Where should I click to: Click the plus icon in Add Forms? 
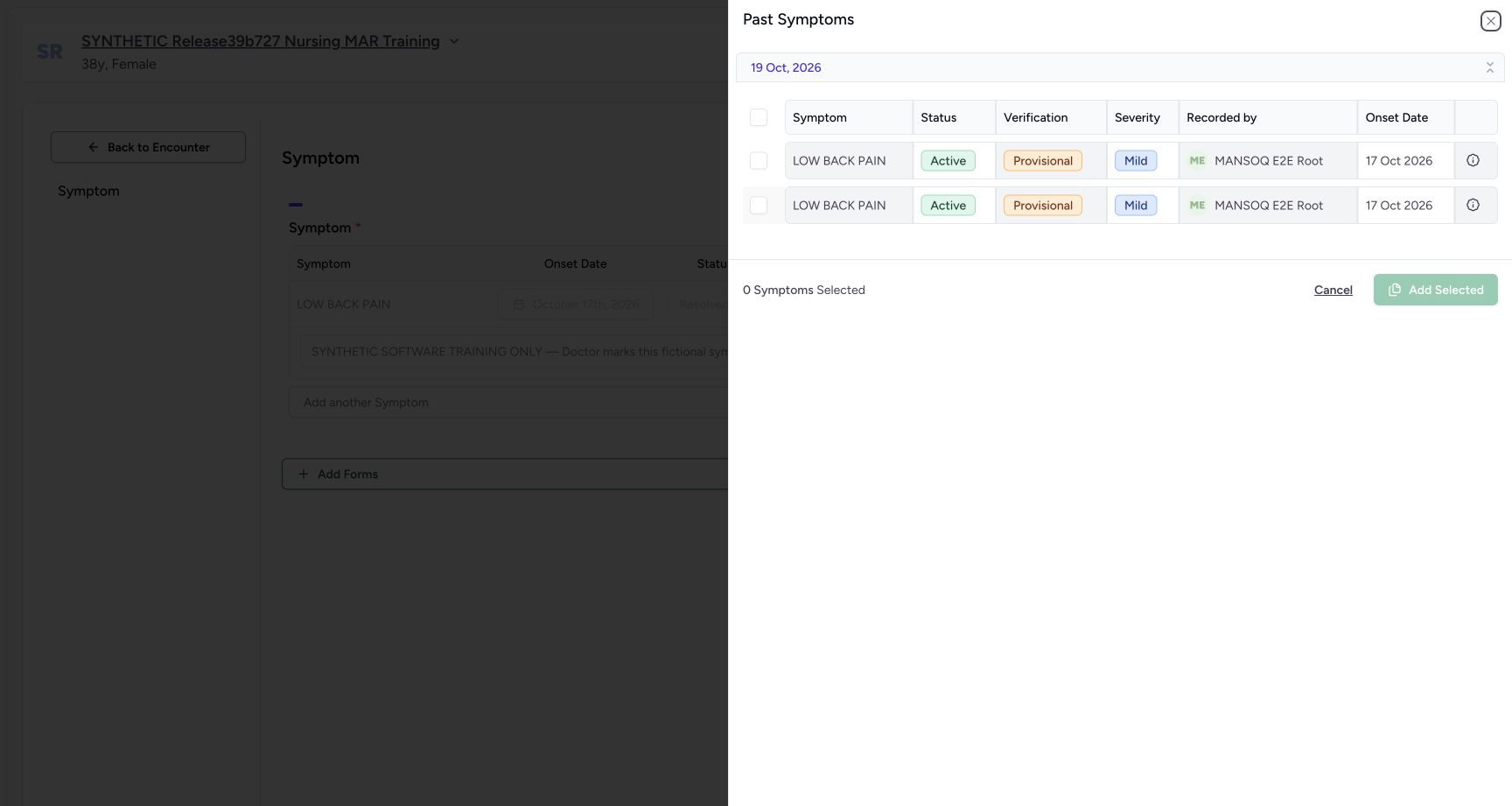[304, 473]
